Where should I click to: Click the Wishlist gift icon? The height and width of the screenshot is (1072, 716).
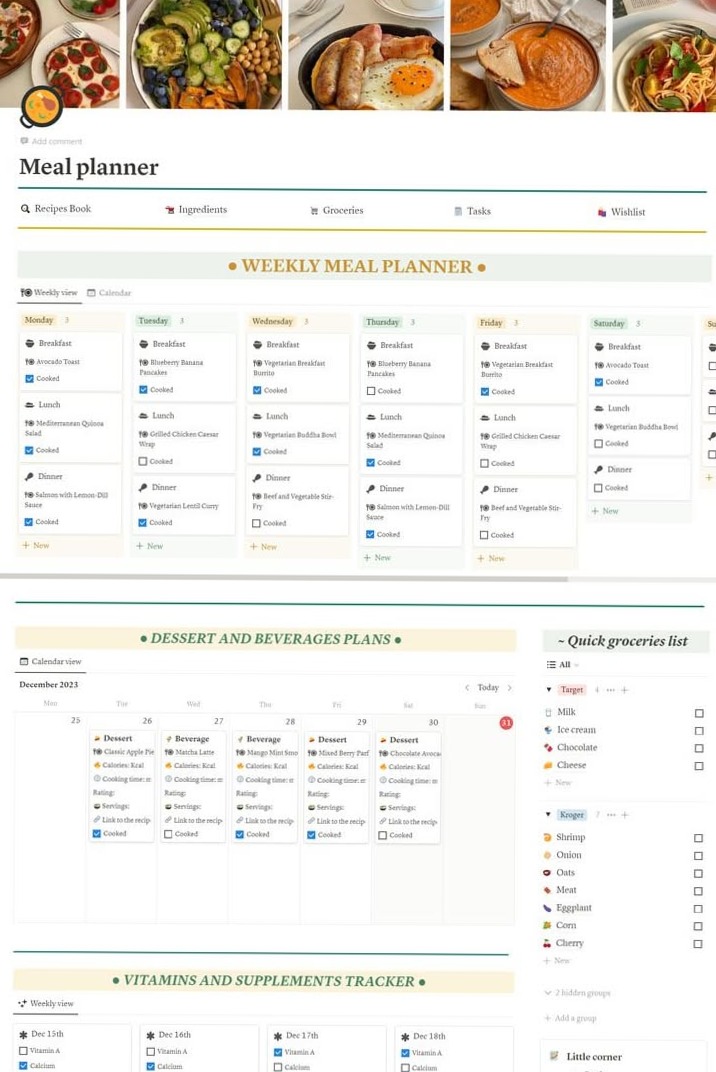click(602, 213)
